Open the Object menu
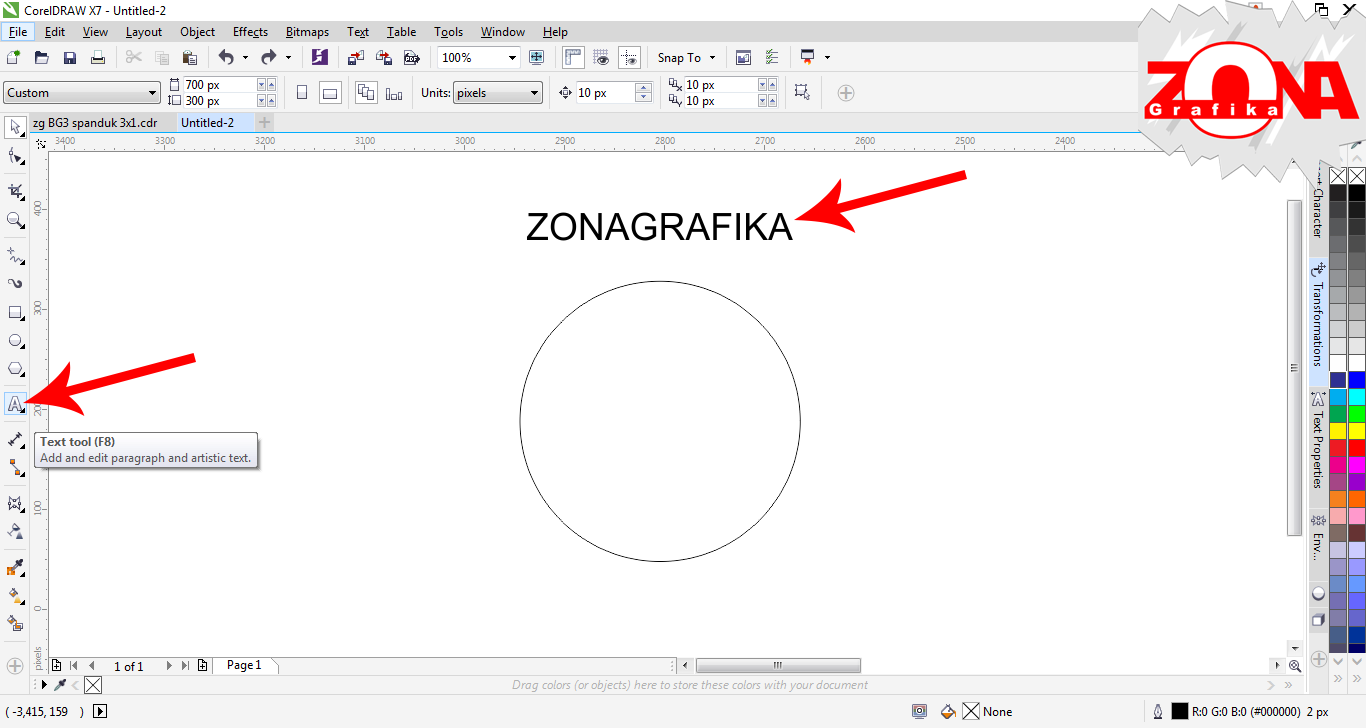This screenshot has height=728, width=1366. click(x=197, y=32)
